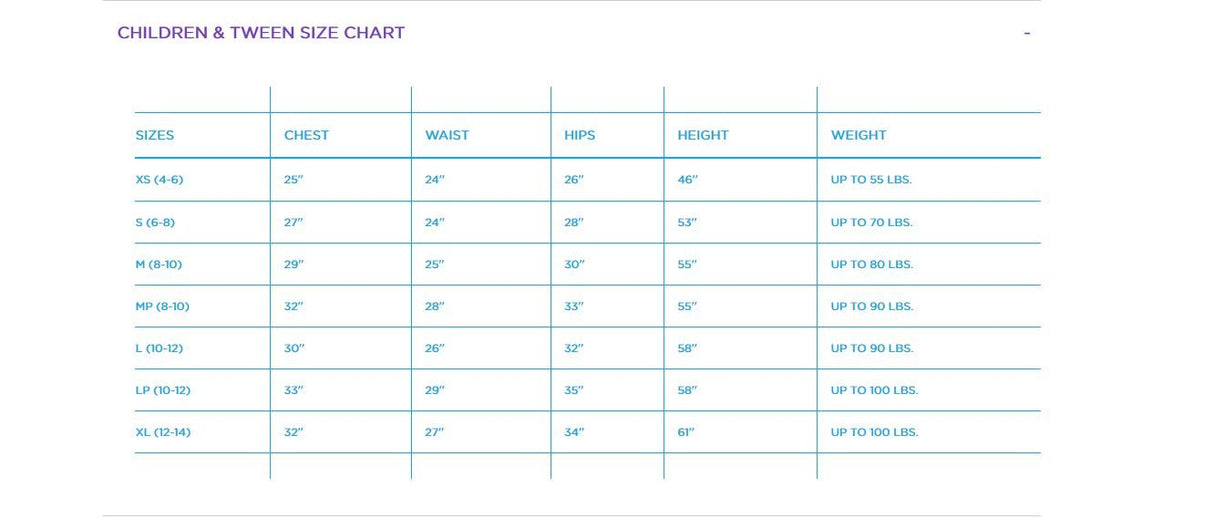
Task: Click the WAIST column header
Action: (446, 135)
